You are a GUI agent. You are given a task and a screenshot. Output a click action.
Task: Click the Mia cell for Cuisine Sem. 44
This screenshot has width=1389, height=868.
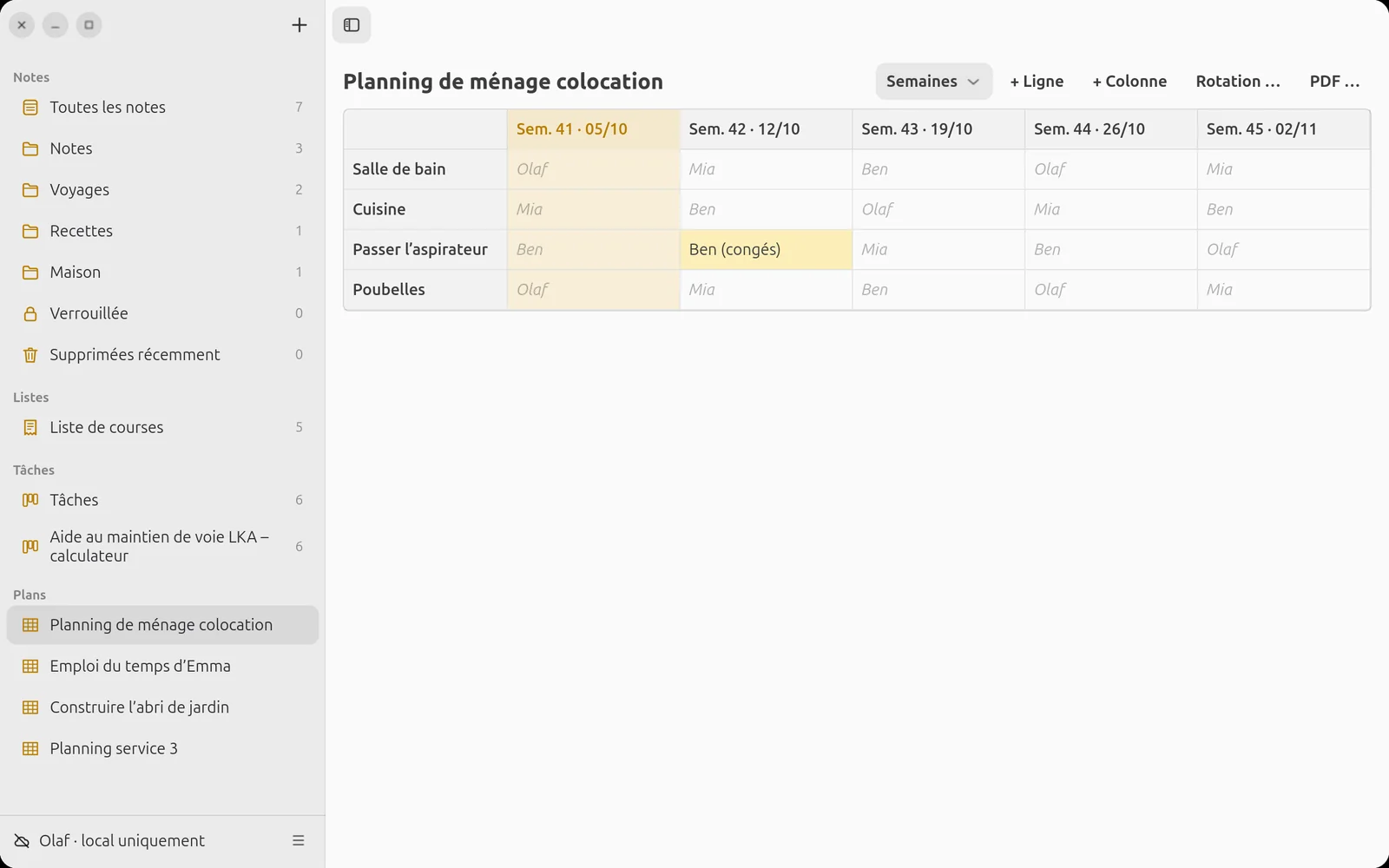click(1110, 209)
